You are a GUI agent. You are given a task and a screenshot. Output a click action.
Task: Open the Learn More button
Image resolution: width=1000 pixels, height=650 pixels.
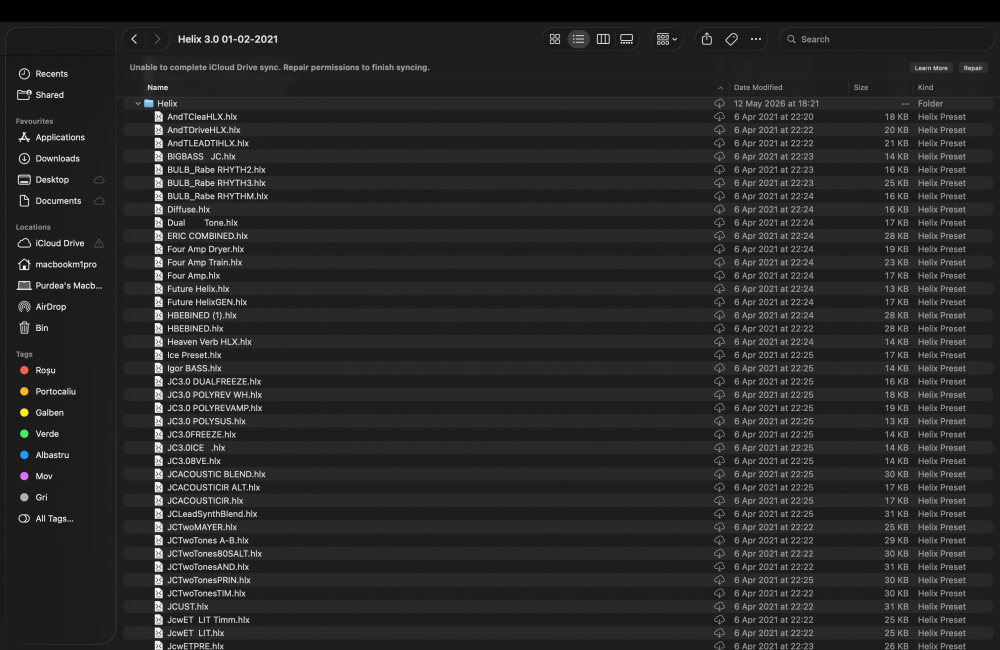tap(930, 68)
